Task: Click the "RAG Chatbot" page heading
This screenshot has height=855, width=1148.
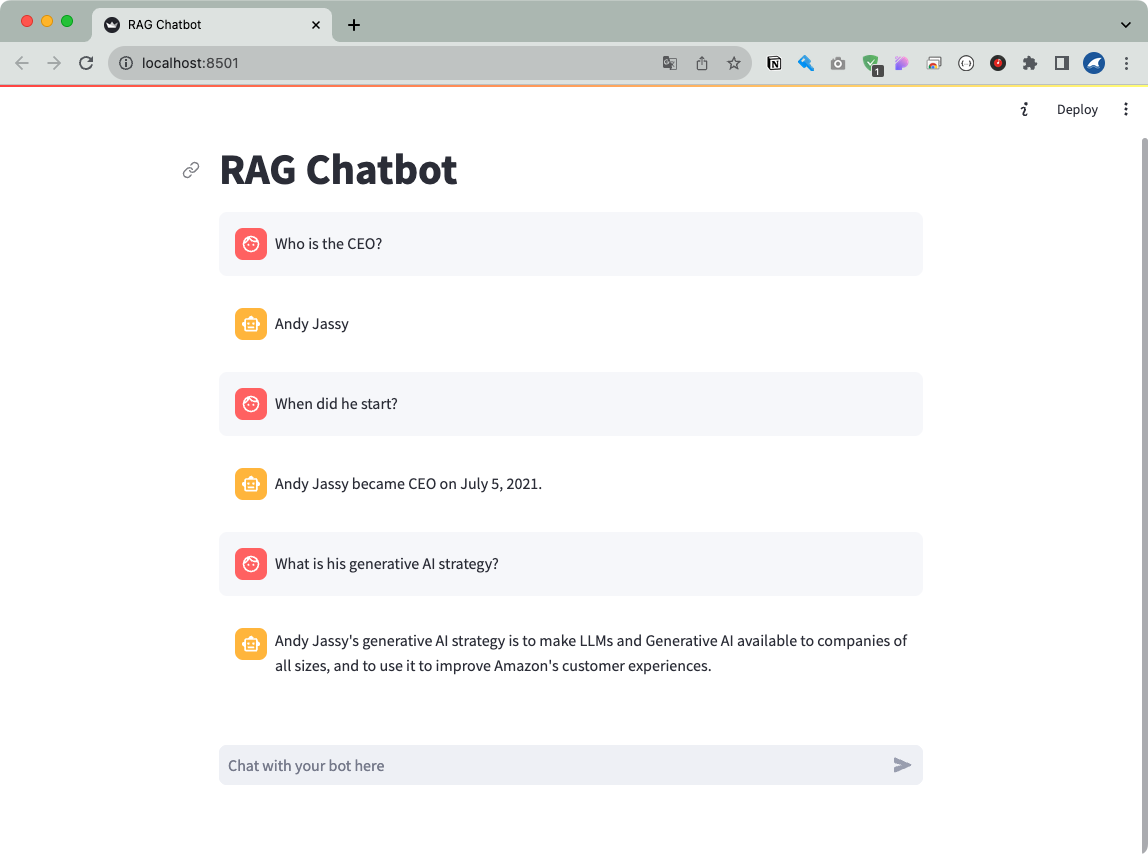Action: pyautogui.click(x=338, y=170)
